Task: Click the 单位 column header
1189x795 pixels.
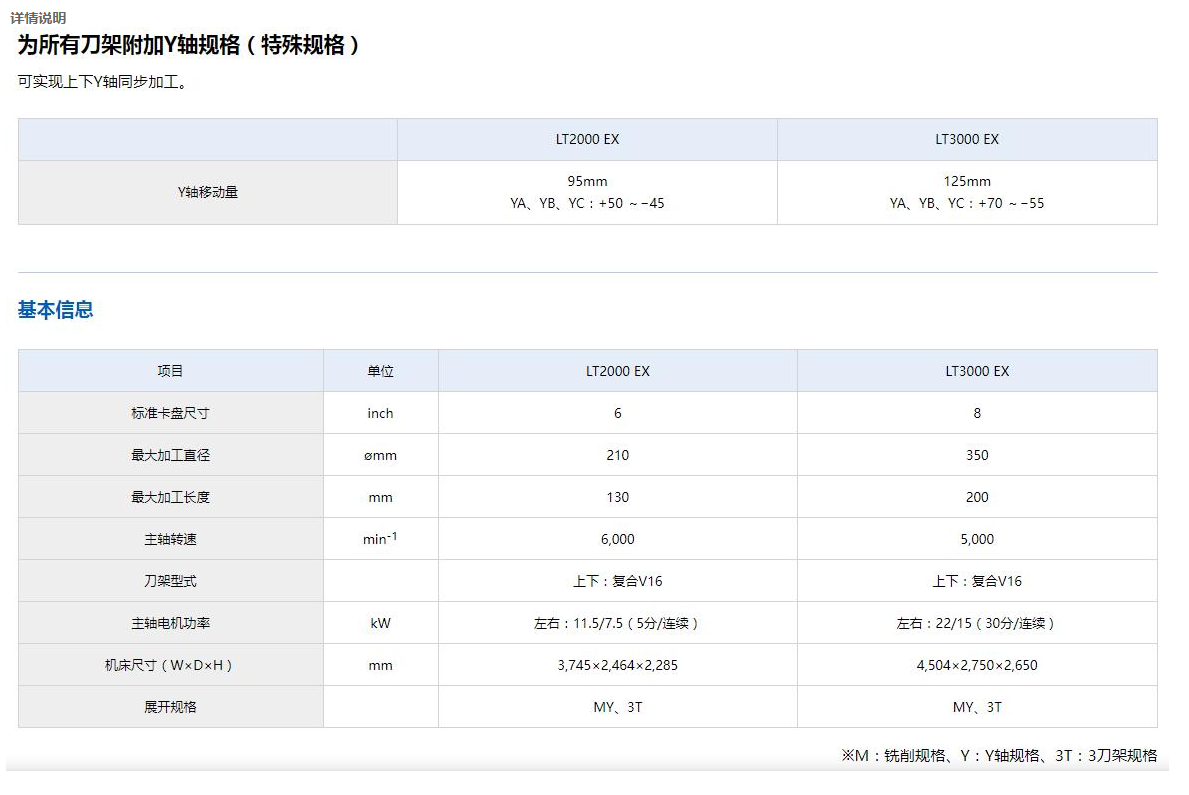Action: click(x=380, y=371)
